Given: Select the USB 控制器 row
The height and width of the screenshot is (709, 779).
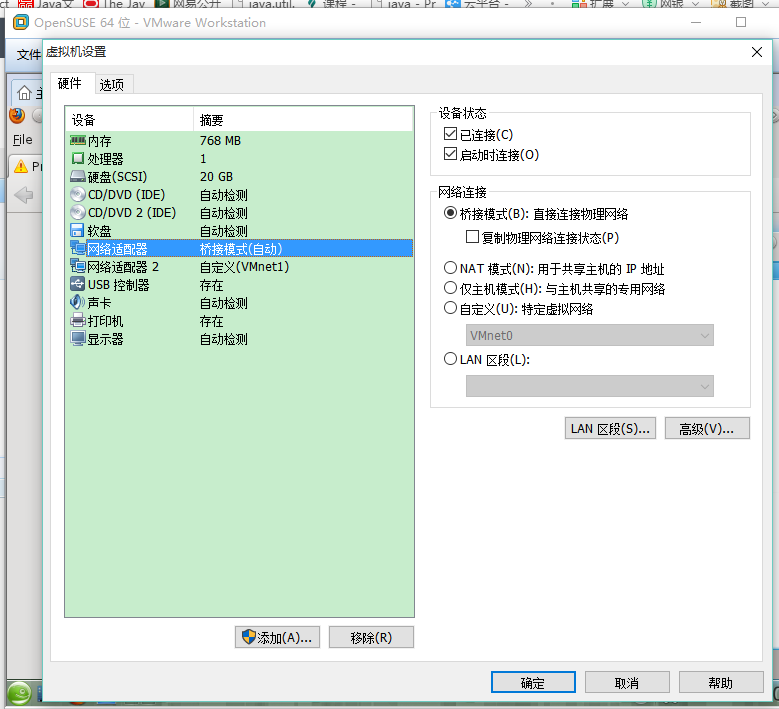Looking at the screenshot, I should 239,285.
